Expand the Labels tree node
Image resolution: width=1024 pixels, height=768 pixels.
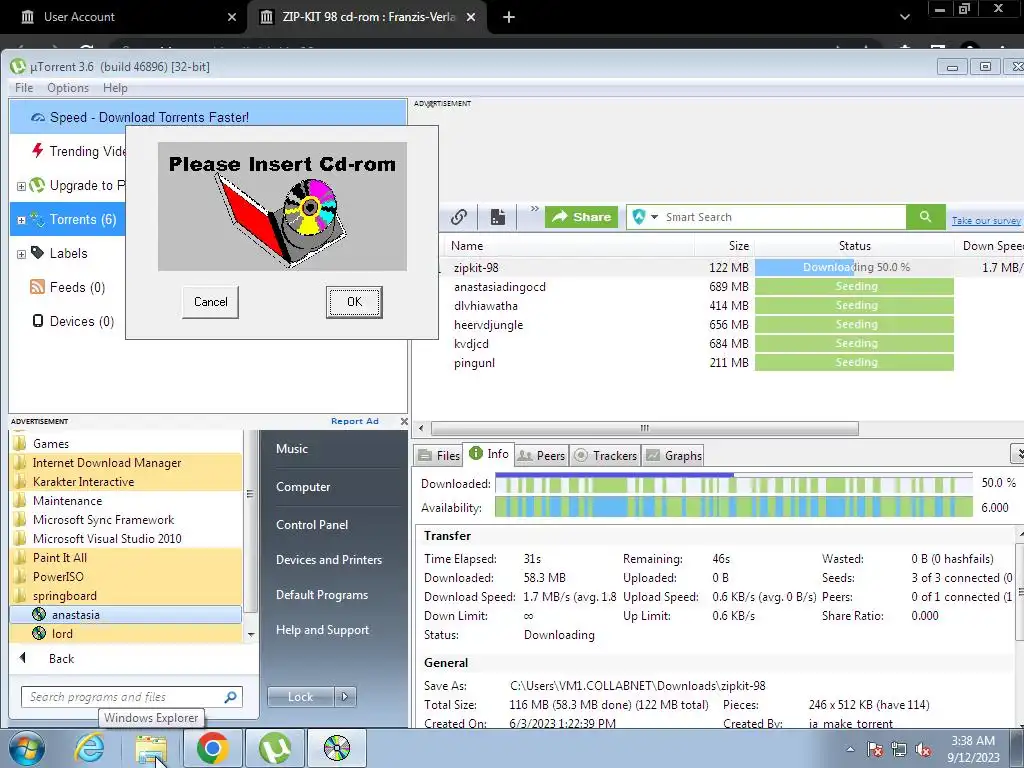(x=21, y=254)
